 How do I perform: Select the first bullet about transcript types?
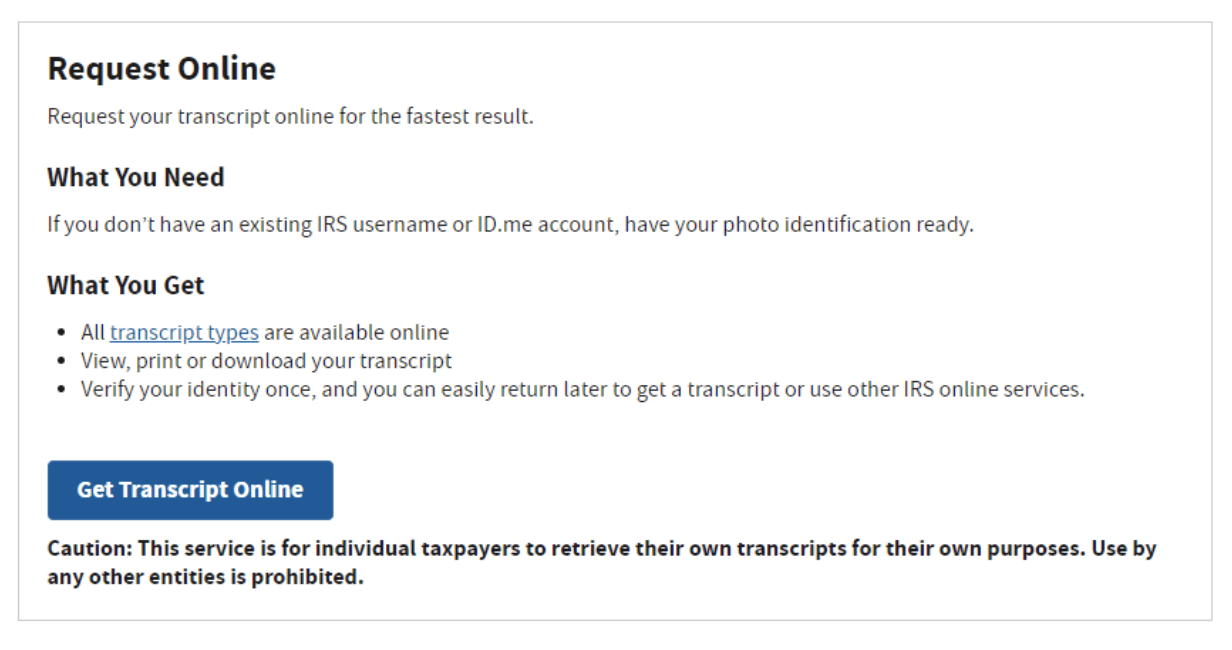coord(265,332)
